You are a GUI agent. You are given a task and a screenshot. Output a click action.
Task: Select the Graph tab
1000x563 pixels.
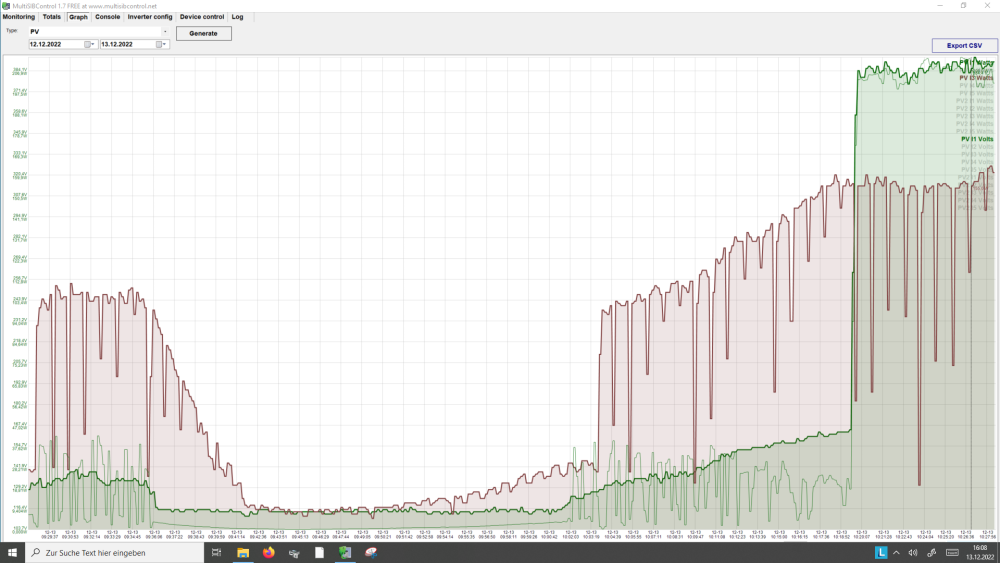tap(78, 17)
